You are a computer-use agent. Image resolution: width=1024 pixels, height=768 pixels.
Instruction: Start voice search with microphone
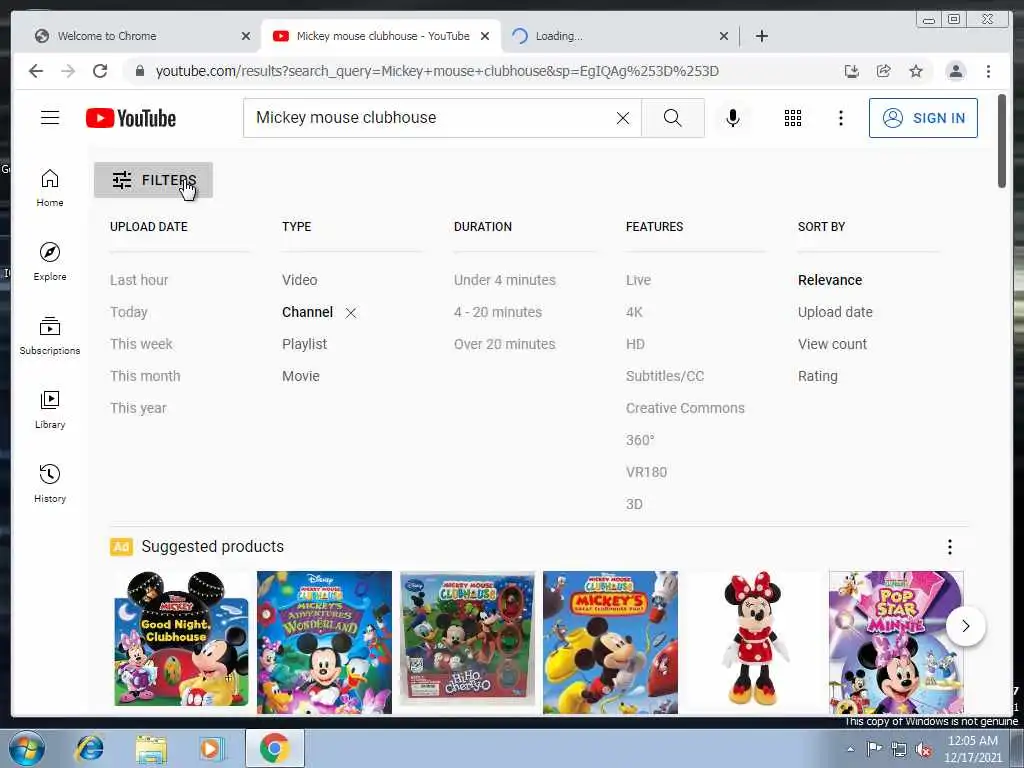point(733,118)
